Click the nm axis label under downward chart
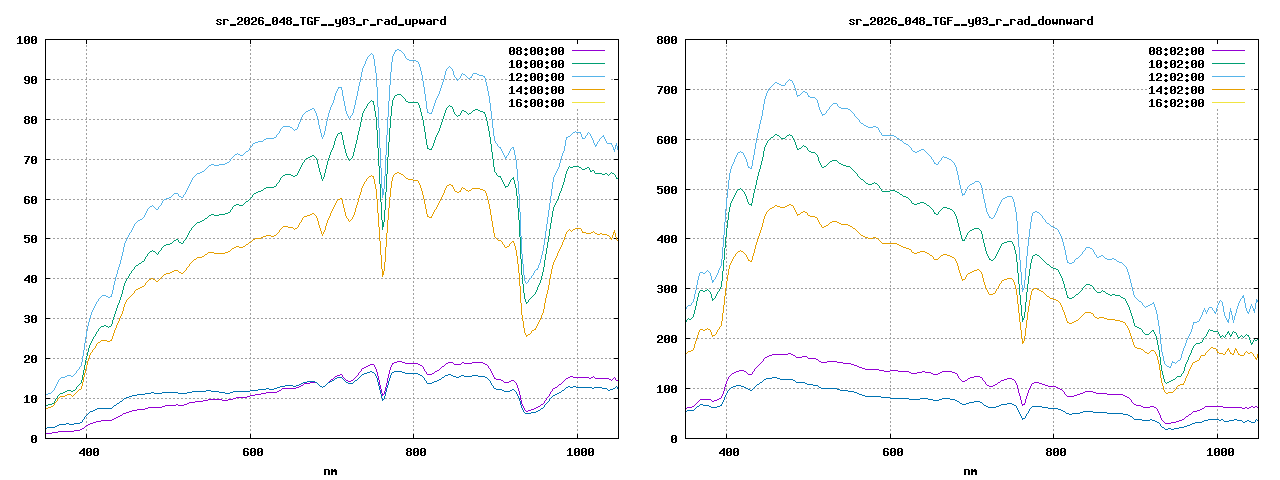Screen dimensions: 1280x480 click(x=971, y=470)
